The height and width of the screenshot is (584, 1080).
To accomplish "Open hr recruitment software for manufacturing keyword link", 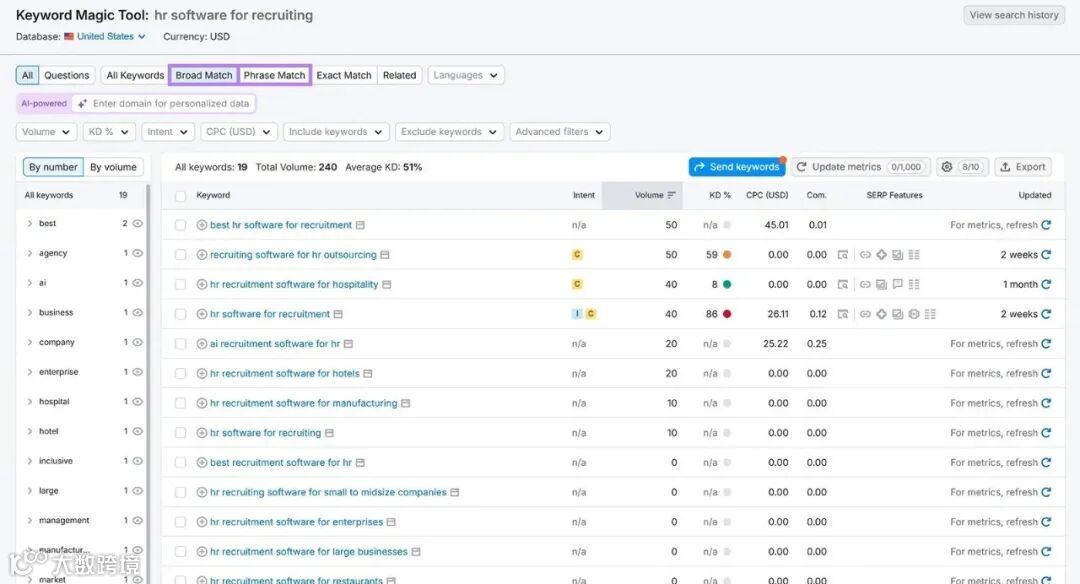I will point(304,403).
